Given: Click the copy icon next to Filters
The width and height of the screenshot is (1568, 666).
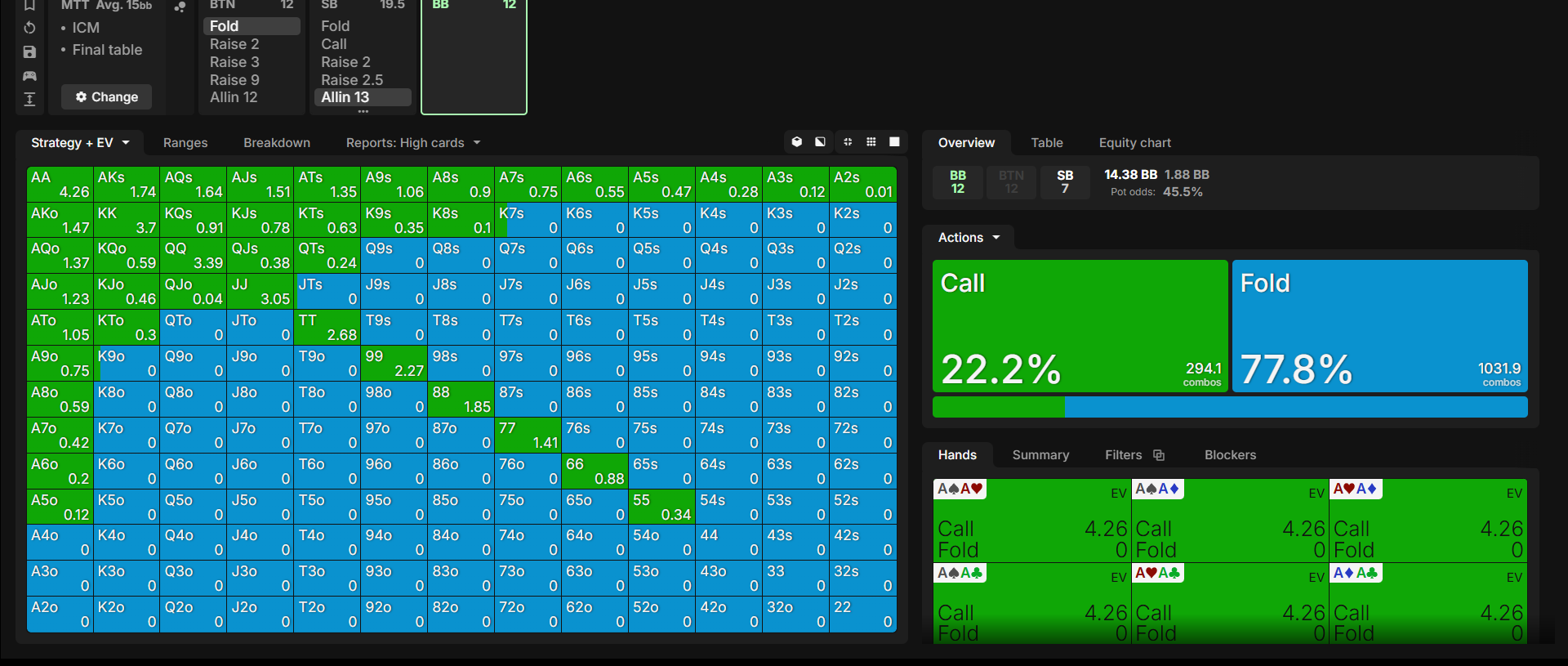Looking at the screenshot, I should [x=1159, y=455].
